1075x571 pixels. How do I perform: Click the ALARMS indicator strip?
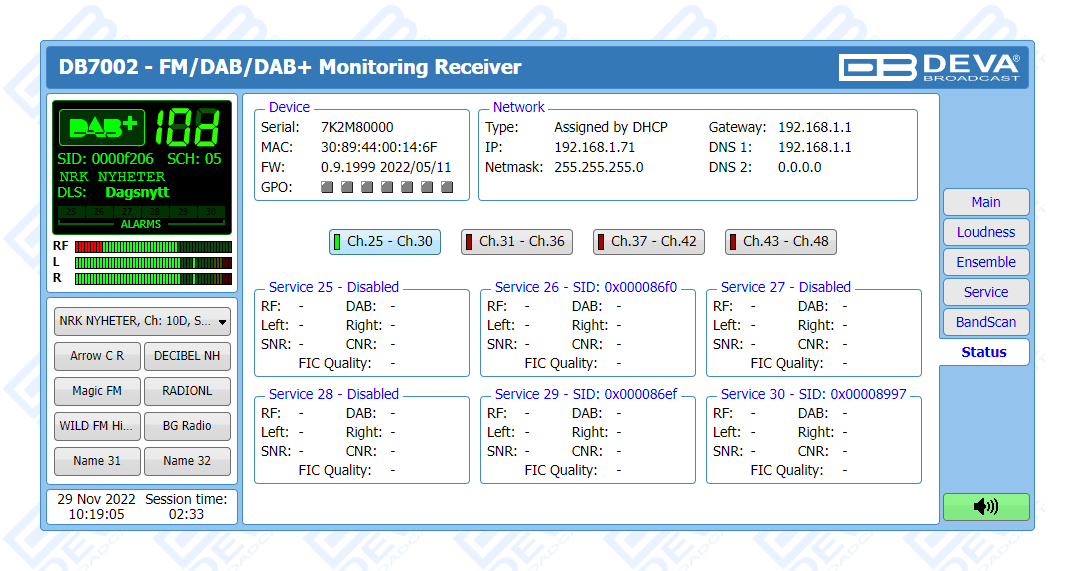pyautogui.click(x=141, y=217)
